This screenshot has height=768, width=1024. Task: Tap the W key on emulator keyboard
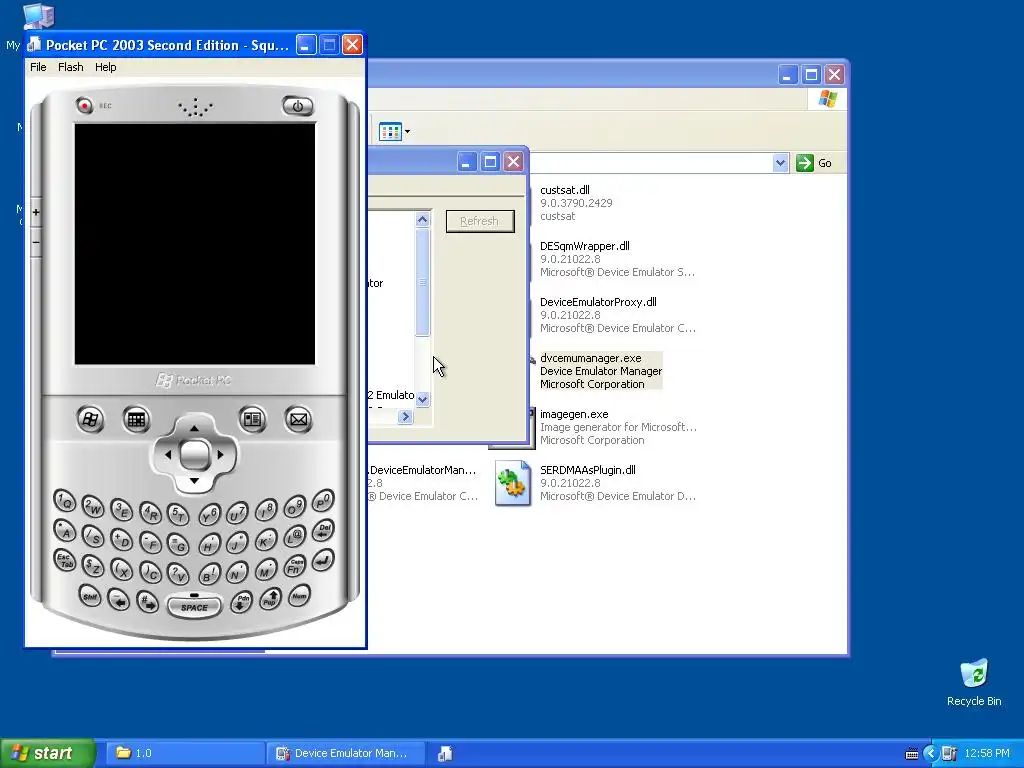[93, 506]
